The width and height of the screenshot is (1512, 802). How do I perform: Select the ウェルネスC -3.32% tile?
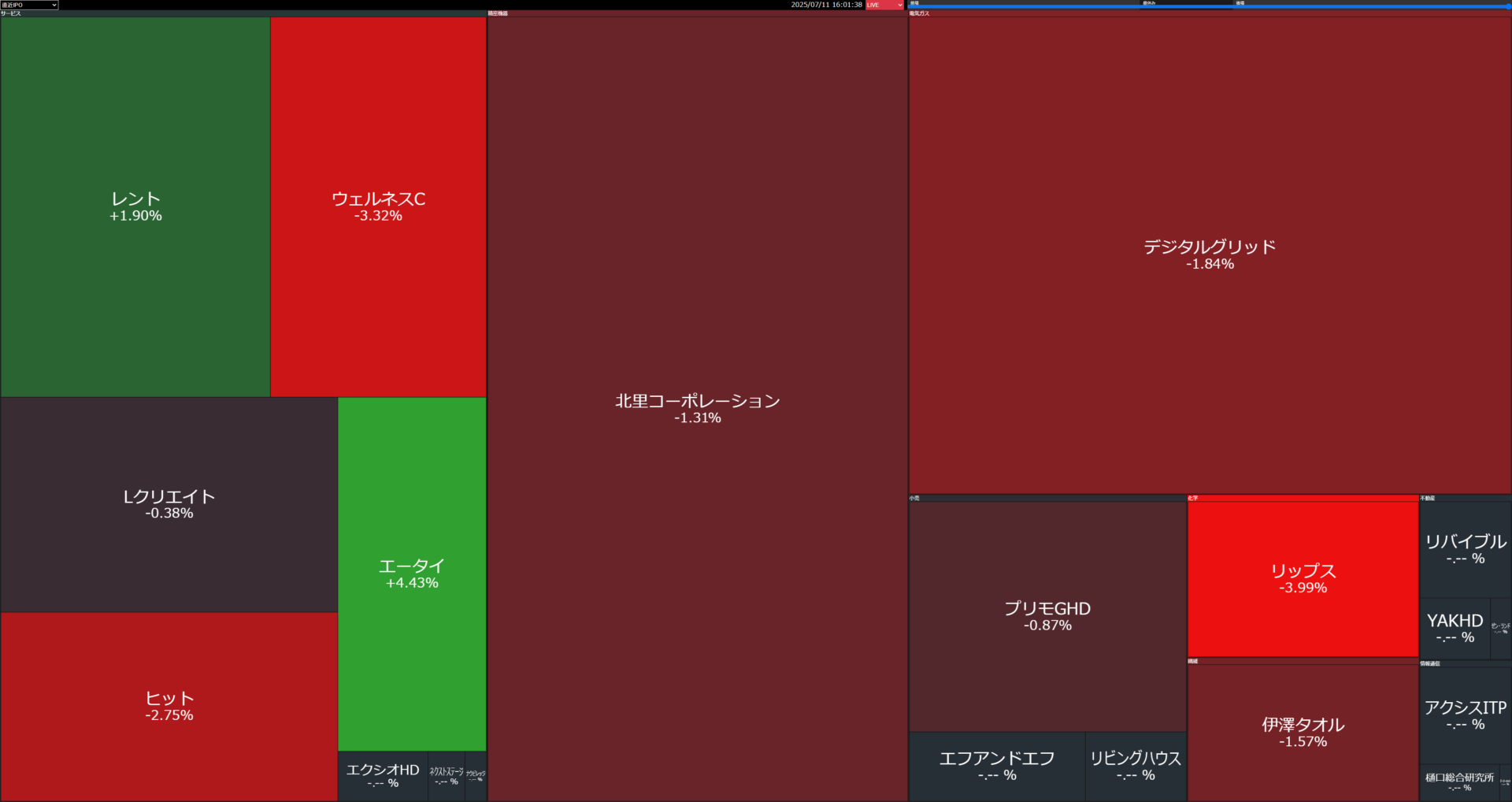tap(378, 206)
